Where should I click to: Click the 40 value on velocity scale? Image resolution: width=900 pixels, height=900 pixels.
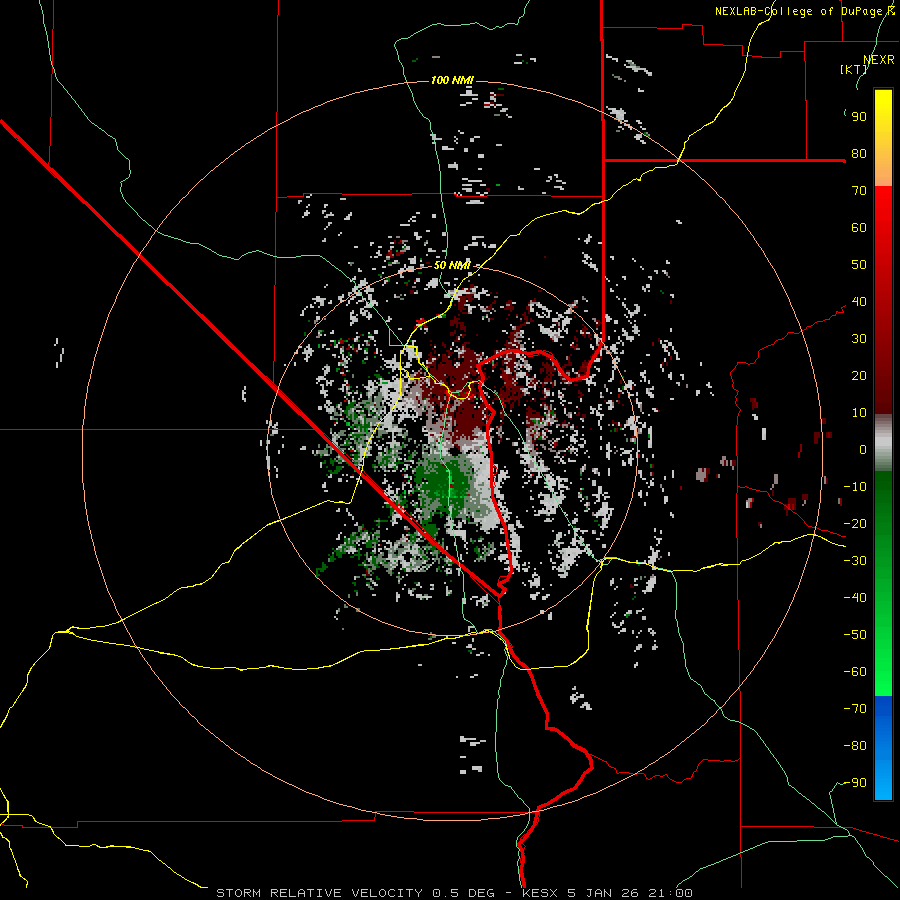pyautogui.click(x=859, y=302)
